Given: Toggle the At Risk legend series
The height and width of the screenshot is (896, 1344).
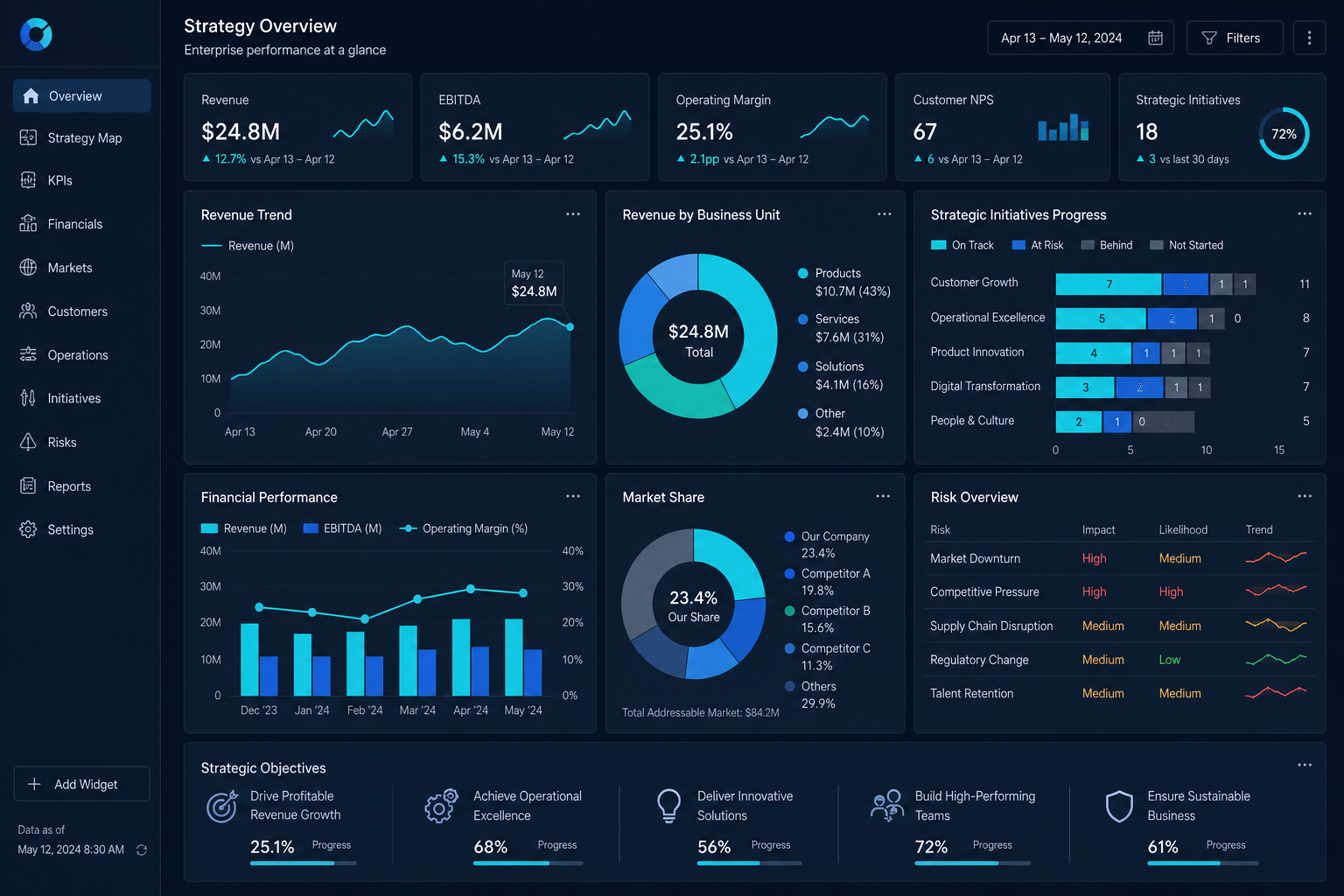Looking at the screenshot, I should click(1038, 245).
